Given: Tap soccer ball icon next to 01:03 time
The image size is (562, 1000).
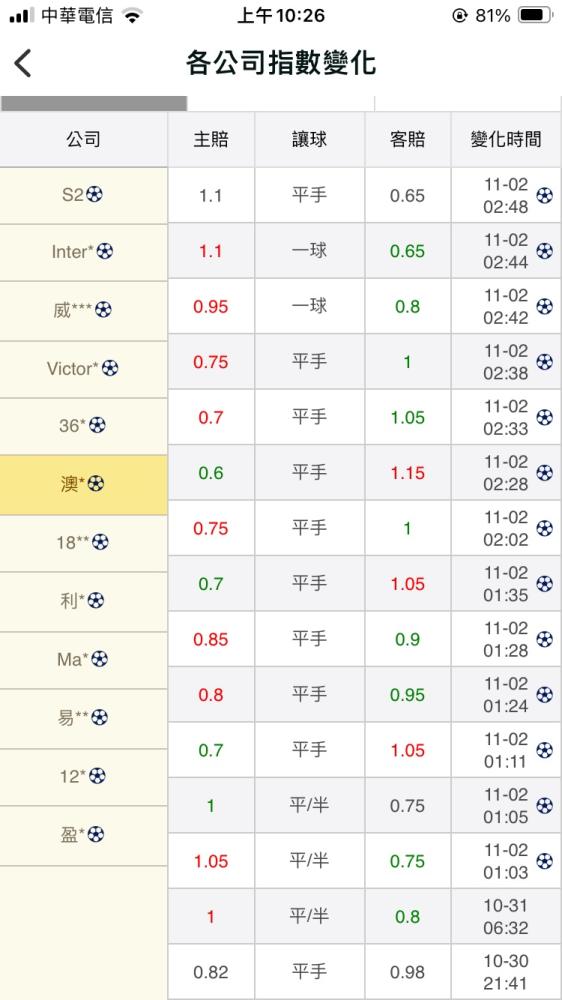Looking at the screenshot, I should click(x=544, y=861).
